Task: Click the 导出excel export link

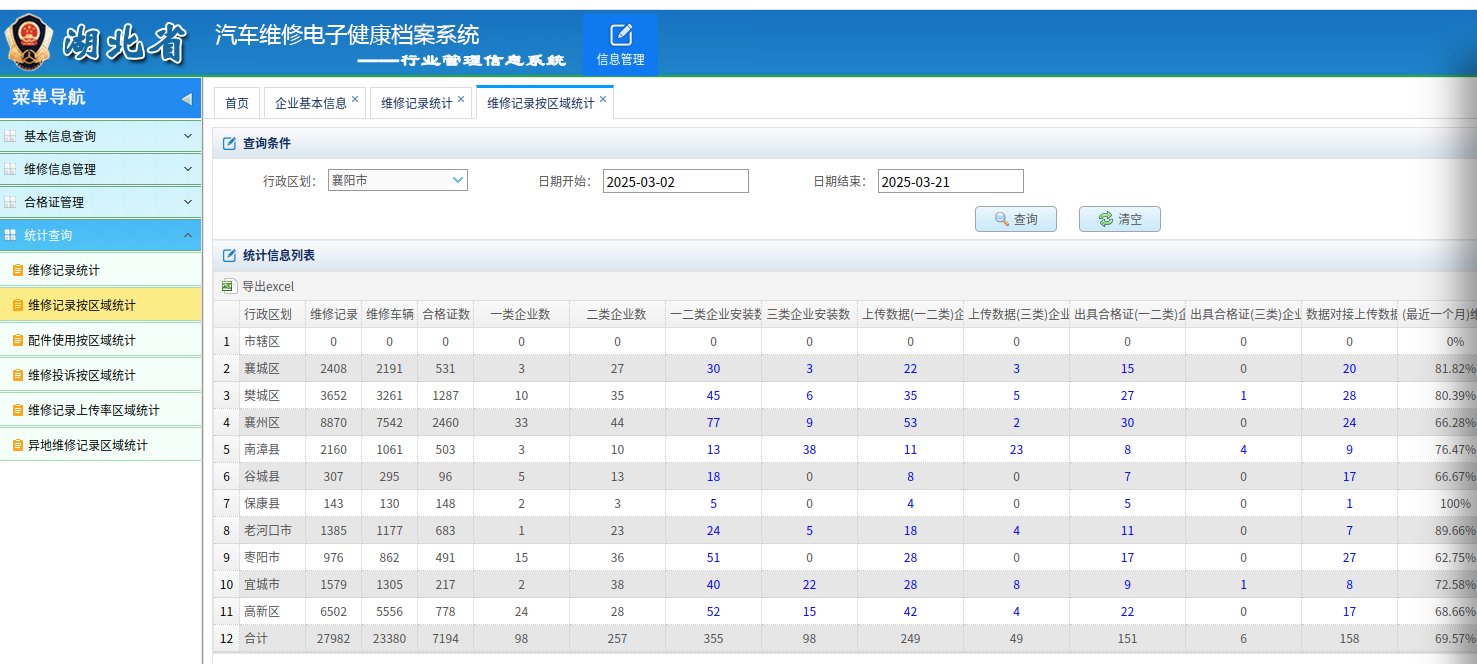Action: point(268,287)
